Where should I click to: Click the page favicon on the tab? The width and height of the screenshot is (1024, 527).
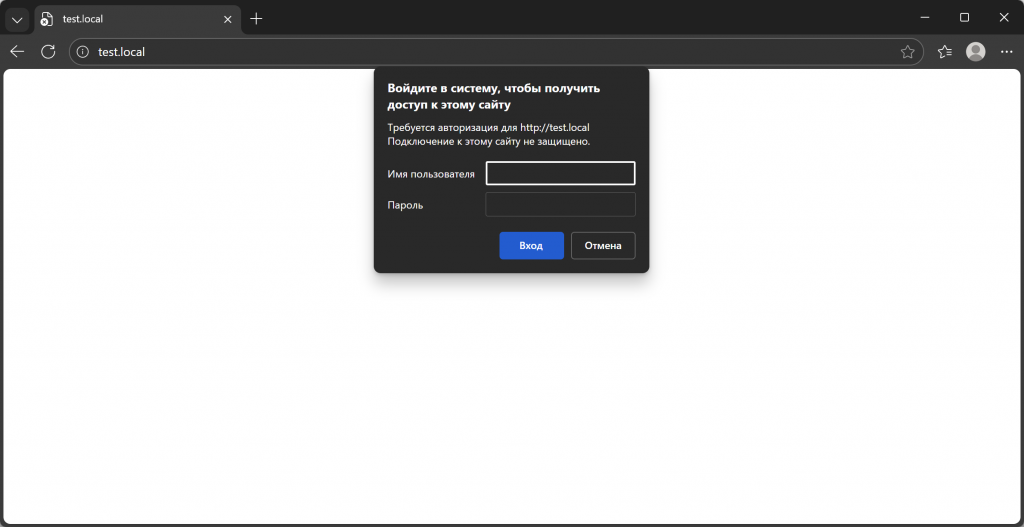pos(46,19)
